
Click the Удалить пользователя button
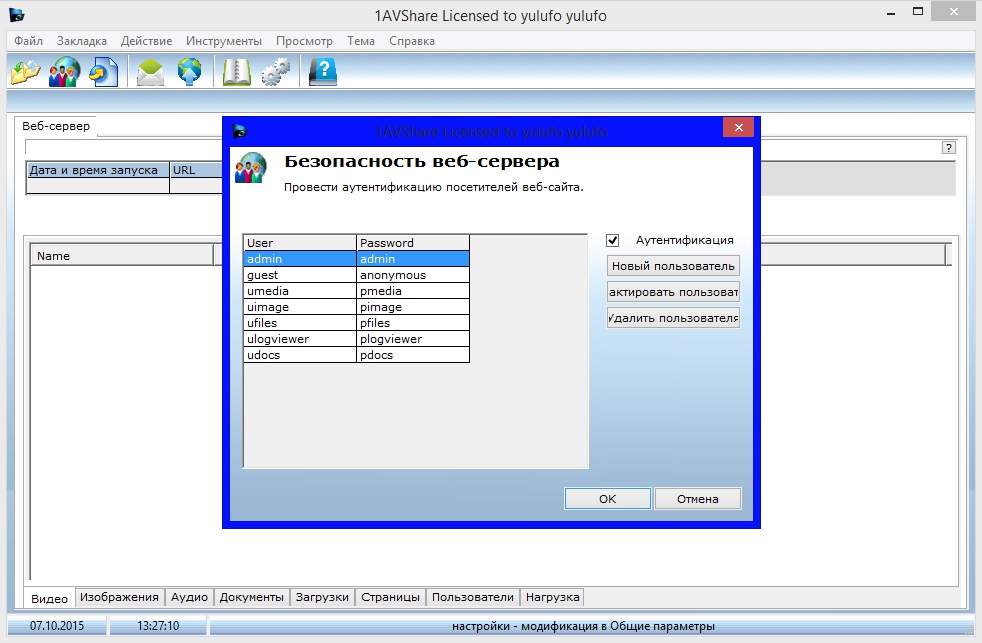673,318
